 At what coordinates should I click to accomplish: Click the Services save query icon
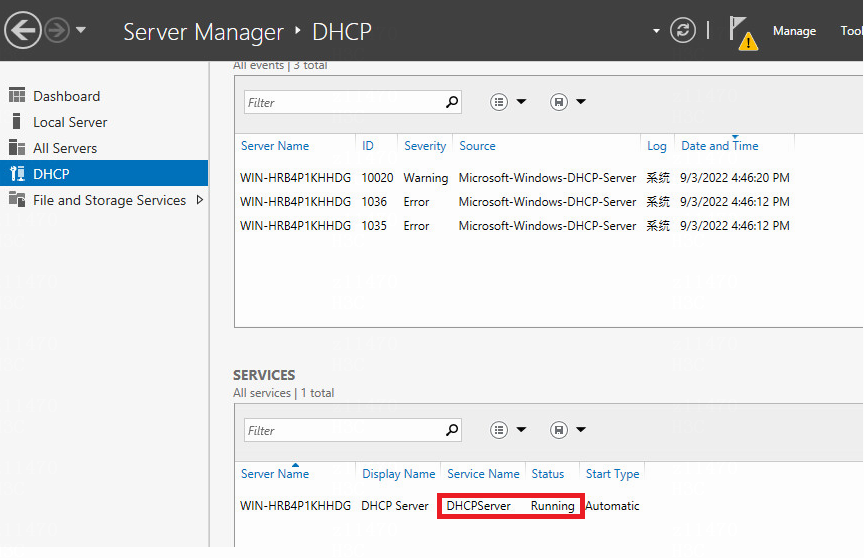(559, 430)
